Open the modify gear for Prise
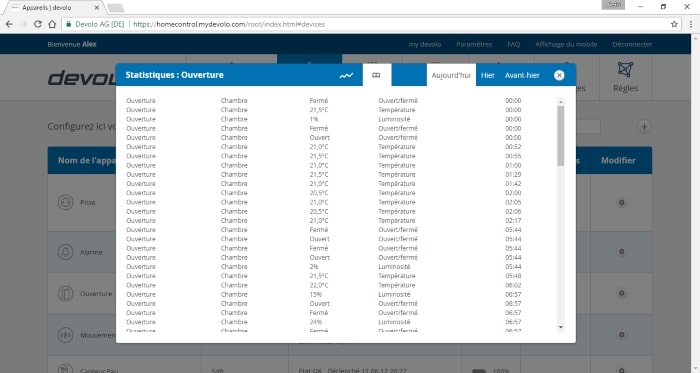Screen dimensions: 700x373 (621, 203)
